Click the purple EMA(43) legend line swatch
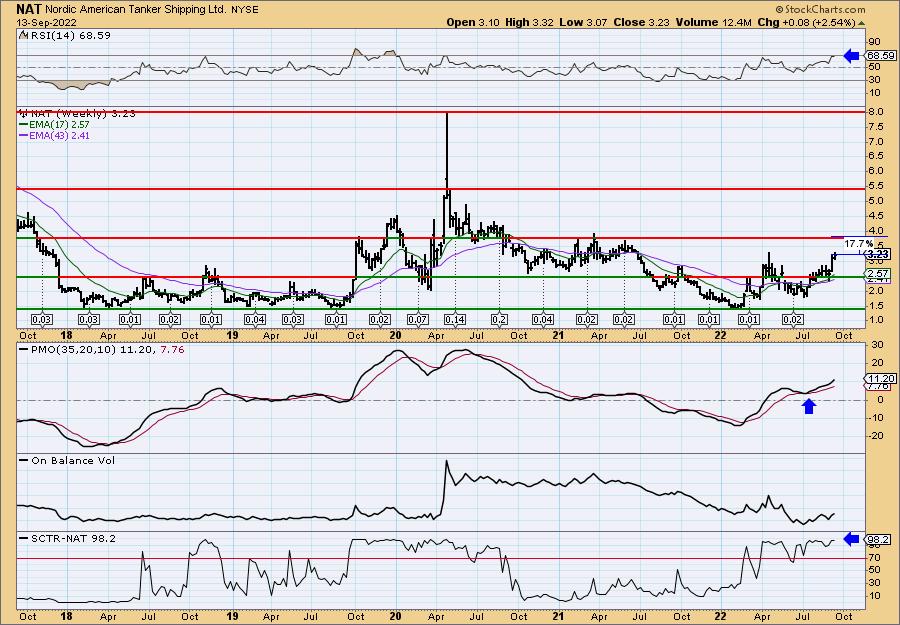 pos(23,135)
